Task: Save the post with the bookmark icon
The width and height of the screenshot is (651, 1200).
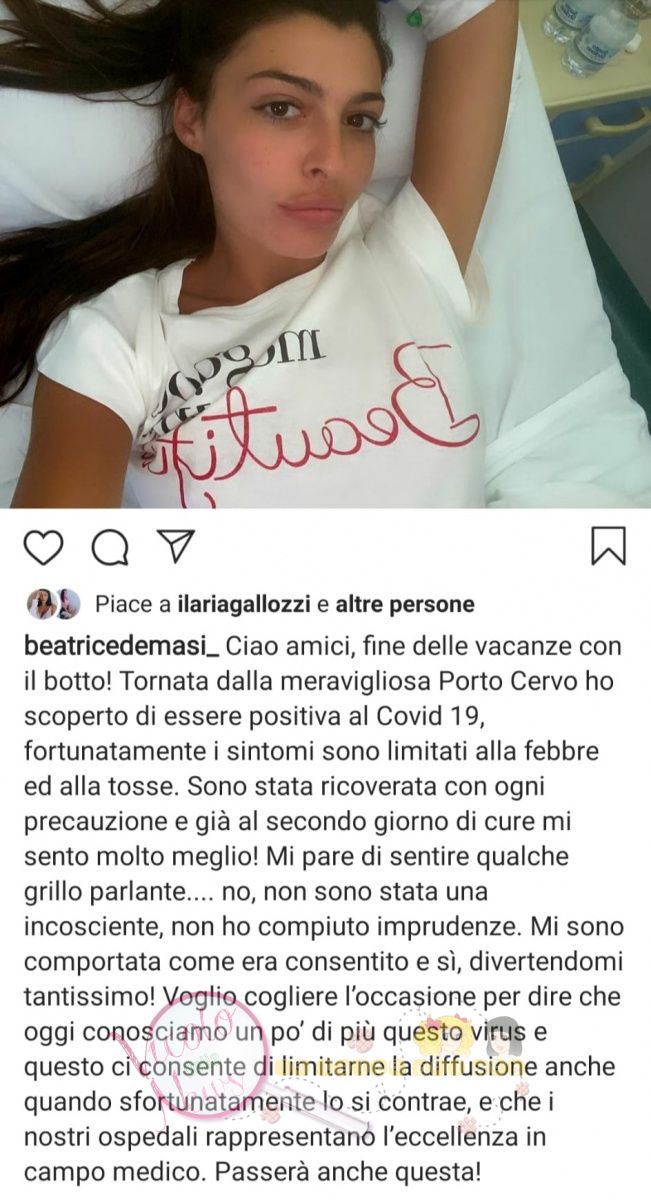Action: 608,545
